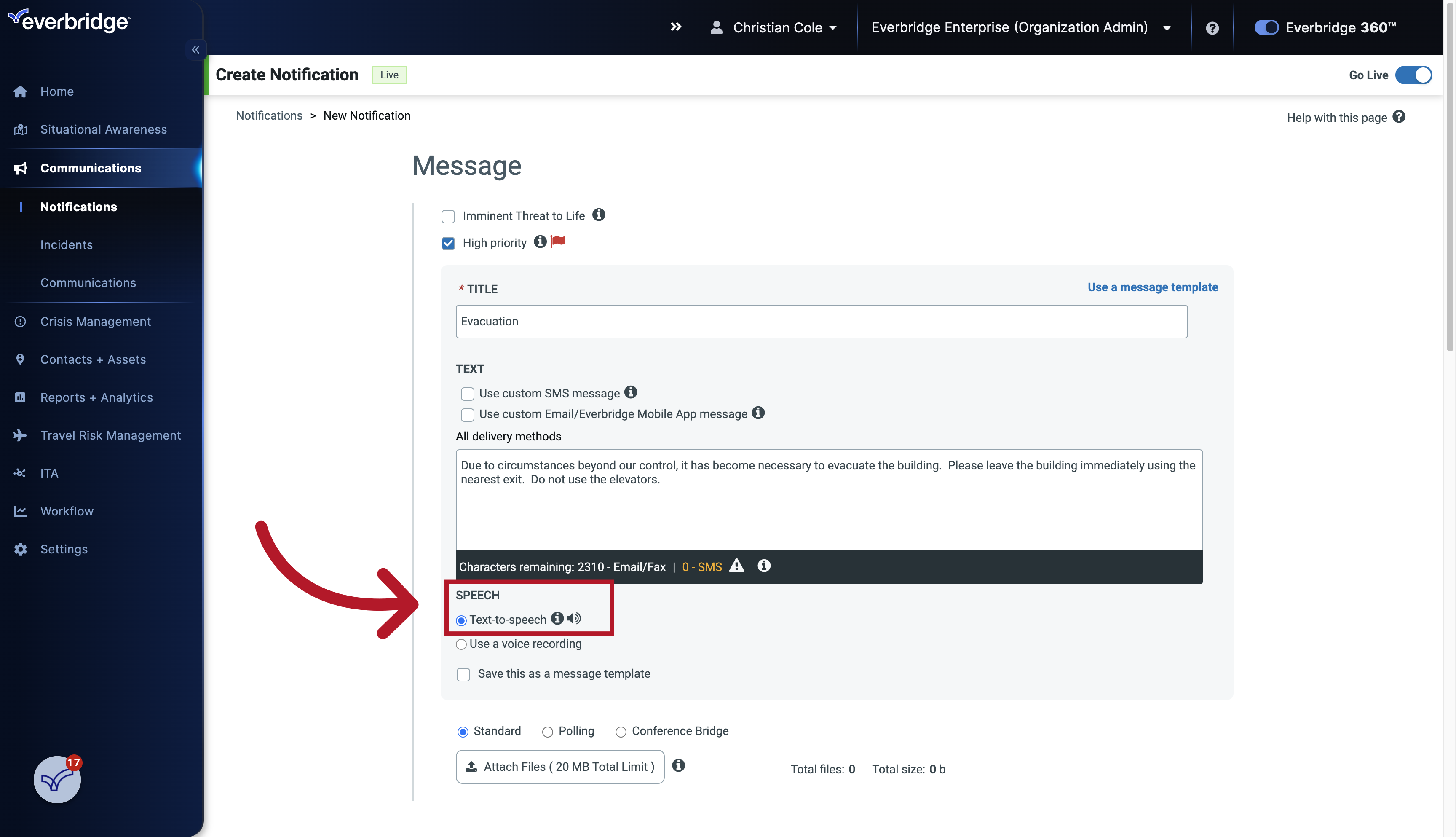Click the help question mark in the top bar
Image resolution: width=1456 pixels, height=837 pixels.
[1212, 27]
